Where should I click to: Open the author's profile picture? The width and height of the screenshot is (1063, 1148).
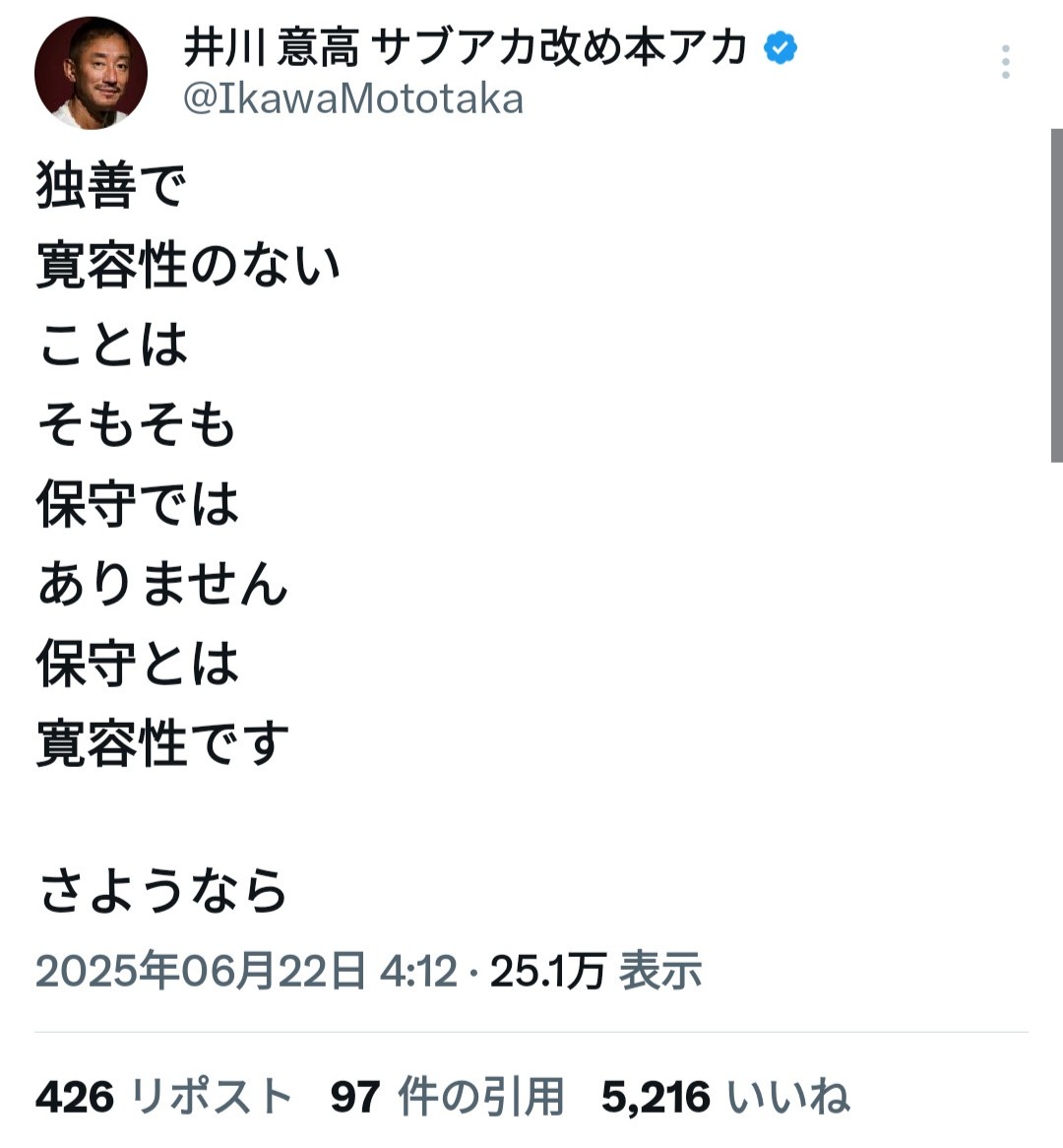pos(91,73)
